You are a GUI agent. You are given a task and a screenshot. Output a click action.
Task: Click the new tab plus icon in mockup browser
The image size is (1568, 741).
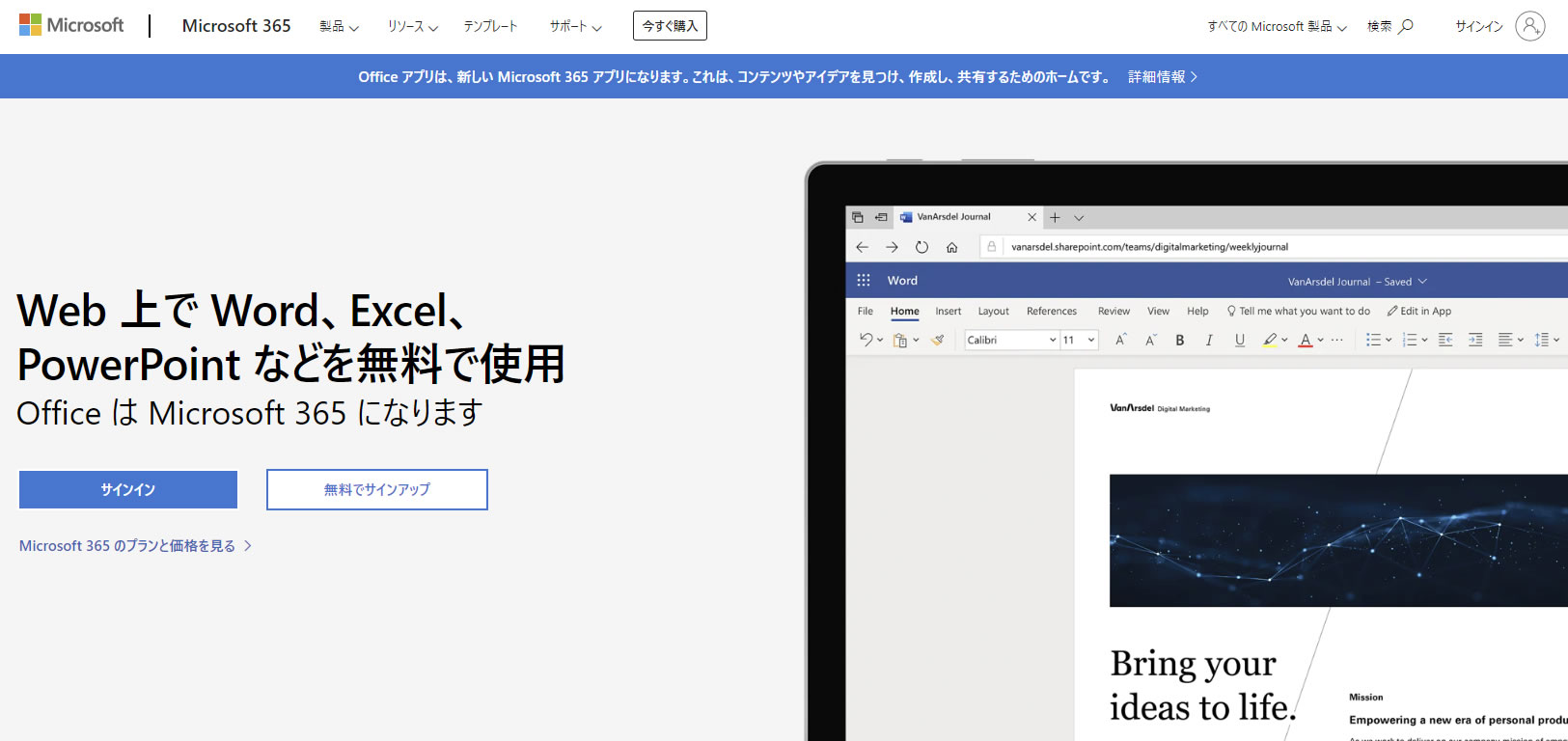(1055, 217)
